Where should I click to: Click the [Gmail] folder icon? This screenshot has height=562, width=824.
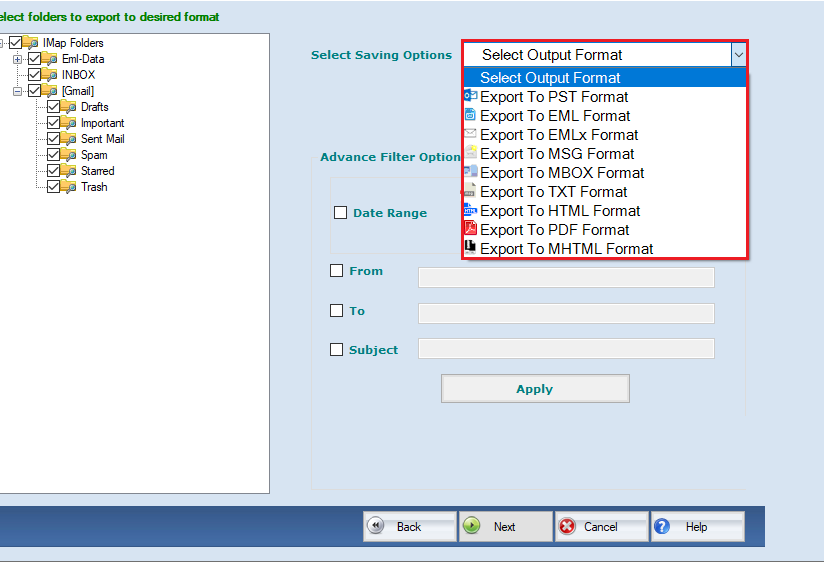coord(49,90)
